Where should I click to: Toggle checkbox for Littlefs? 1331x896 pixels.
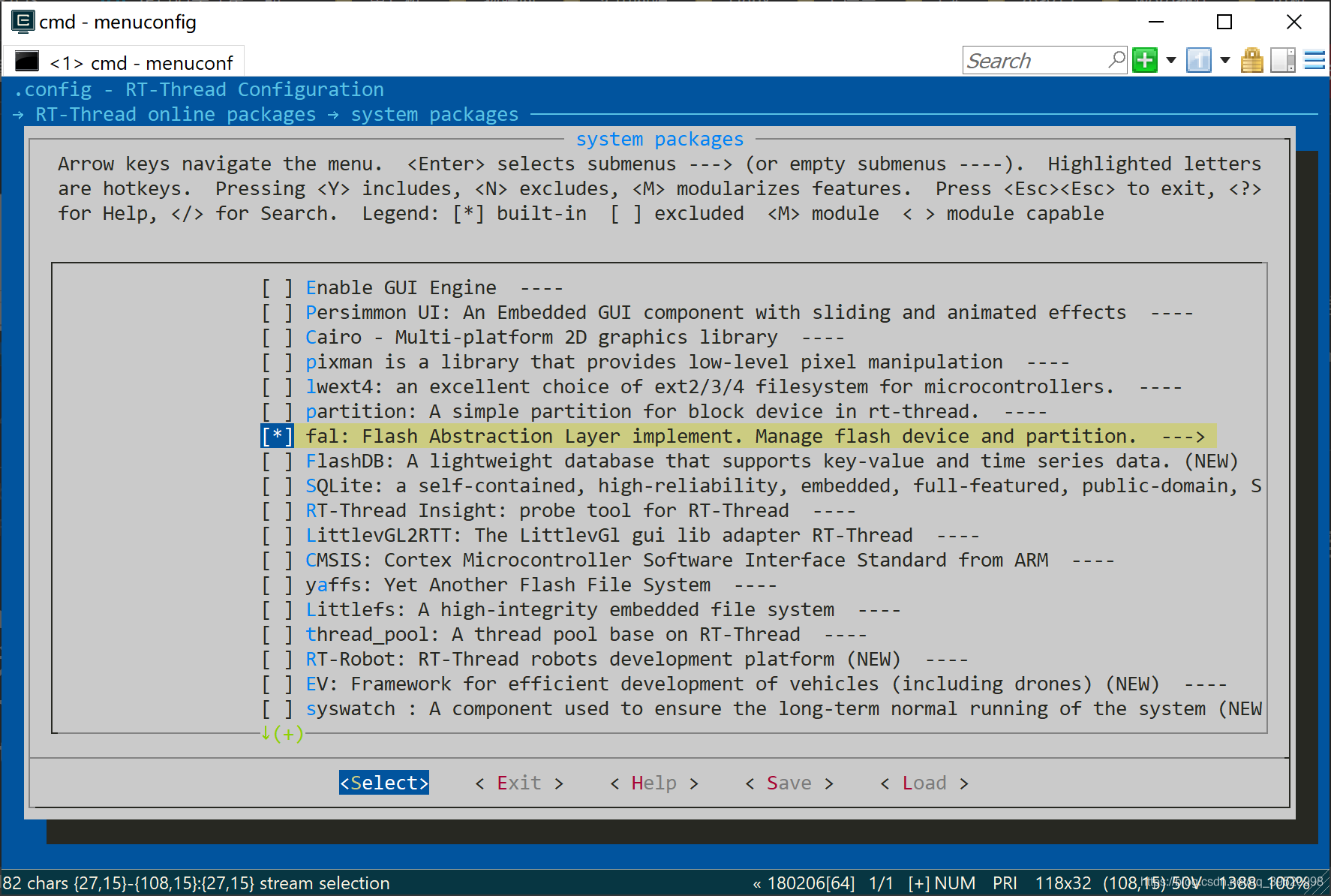277,610
